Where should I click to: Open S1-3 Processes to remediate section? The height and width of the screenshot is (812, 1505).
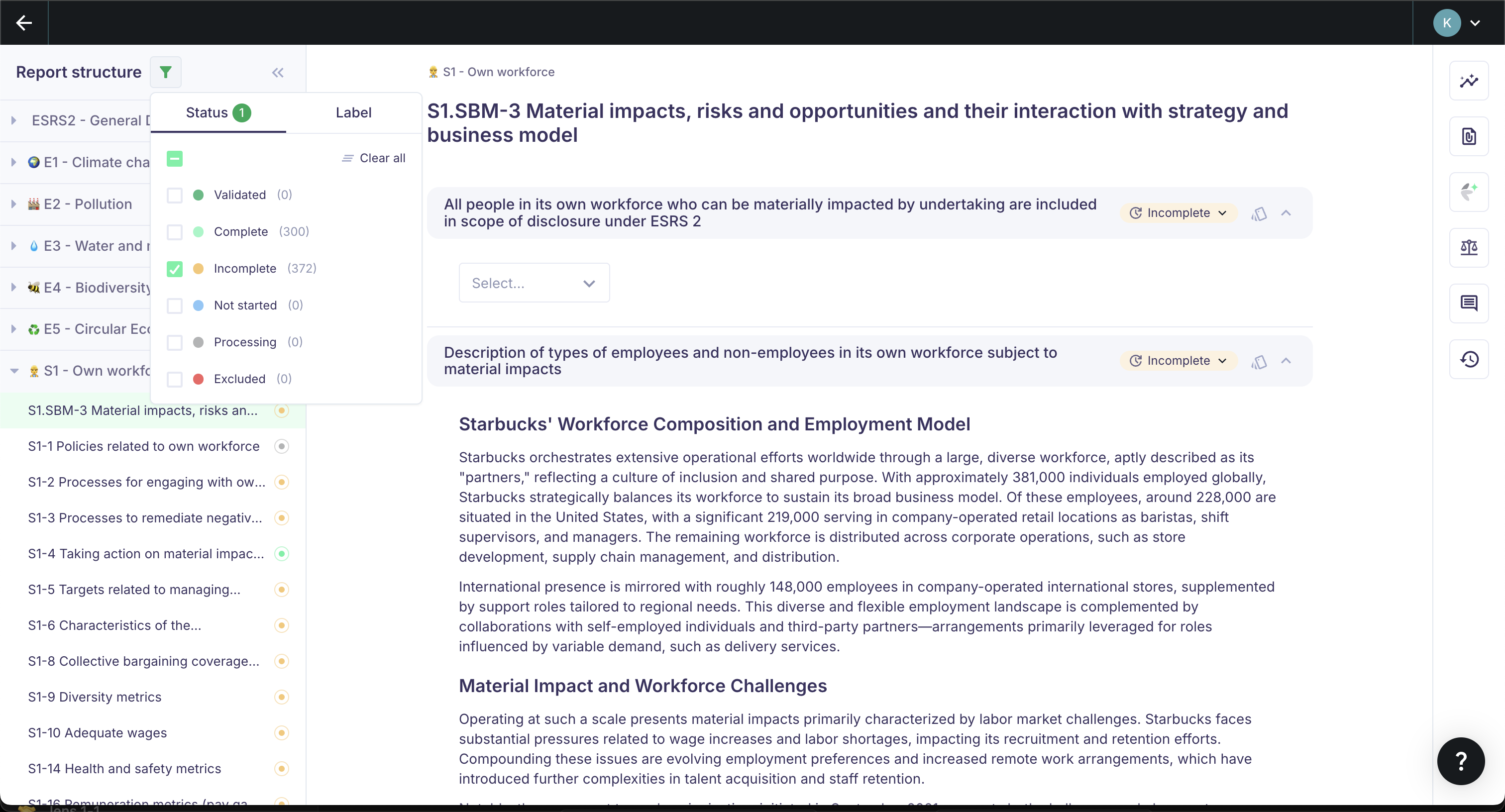(145, 517)
